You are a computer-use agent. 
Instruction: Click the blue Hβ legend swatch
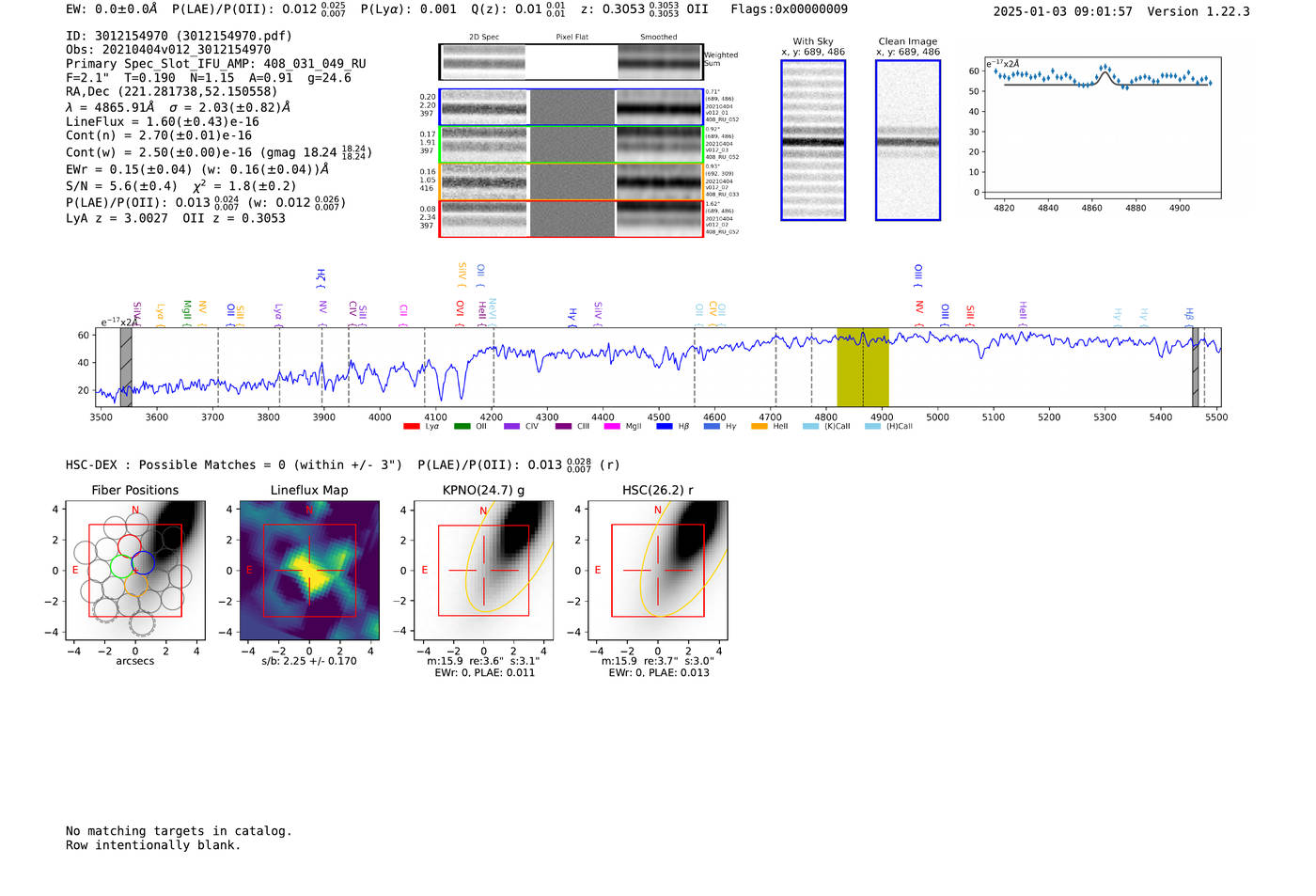point(665,427)
